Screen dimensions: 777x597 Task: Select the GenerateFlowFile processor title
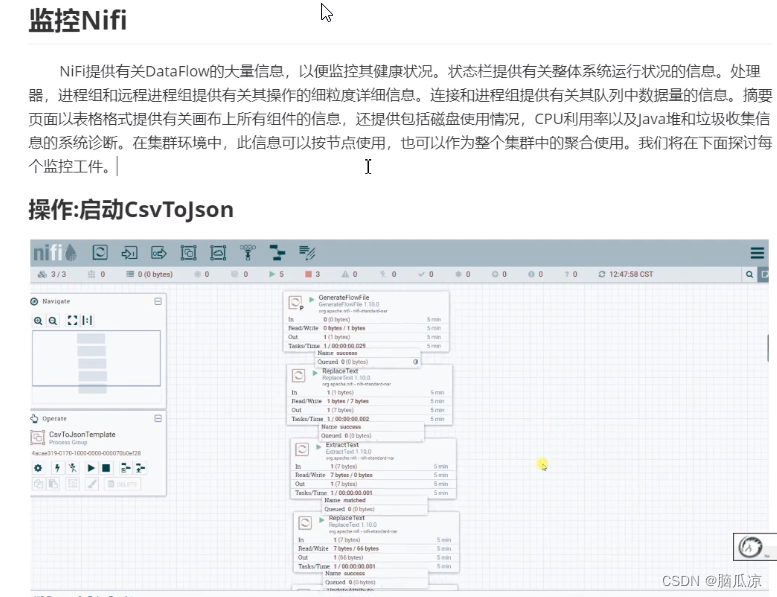click(344, 298)
